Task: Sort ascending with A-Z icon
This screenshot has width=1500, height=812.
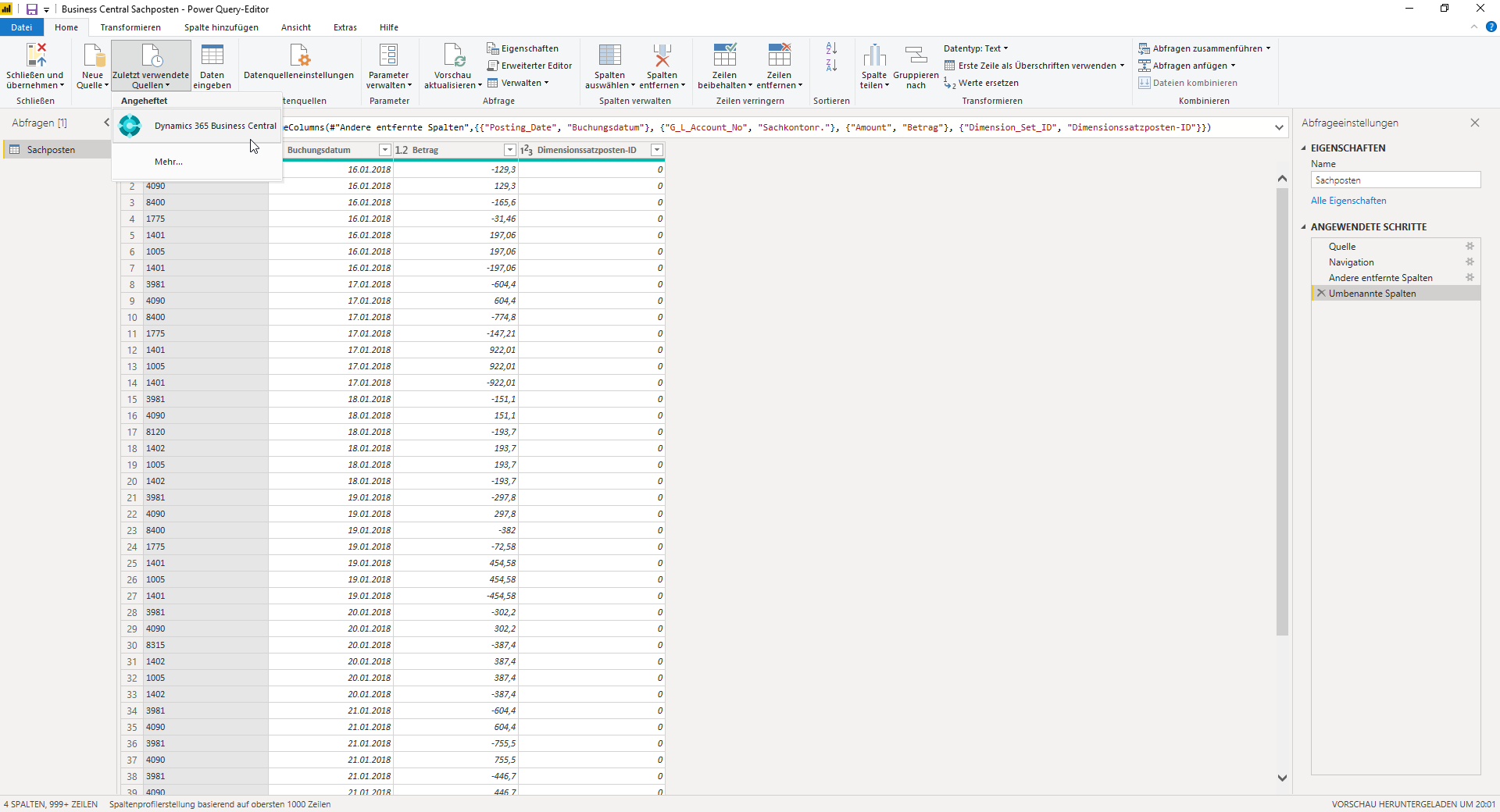Action: pos(831,48)
